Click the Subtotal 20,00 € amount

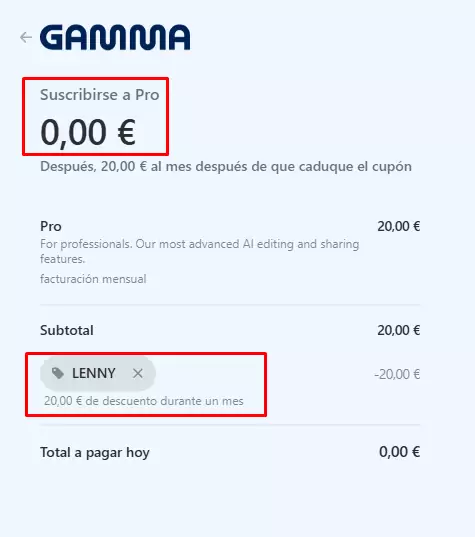coord(399,330)
